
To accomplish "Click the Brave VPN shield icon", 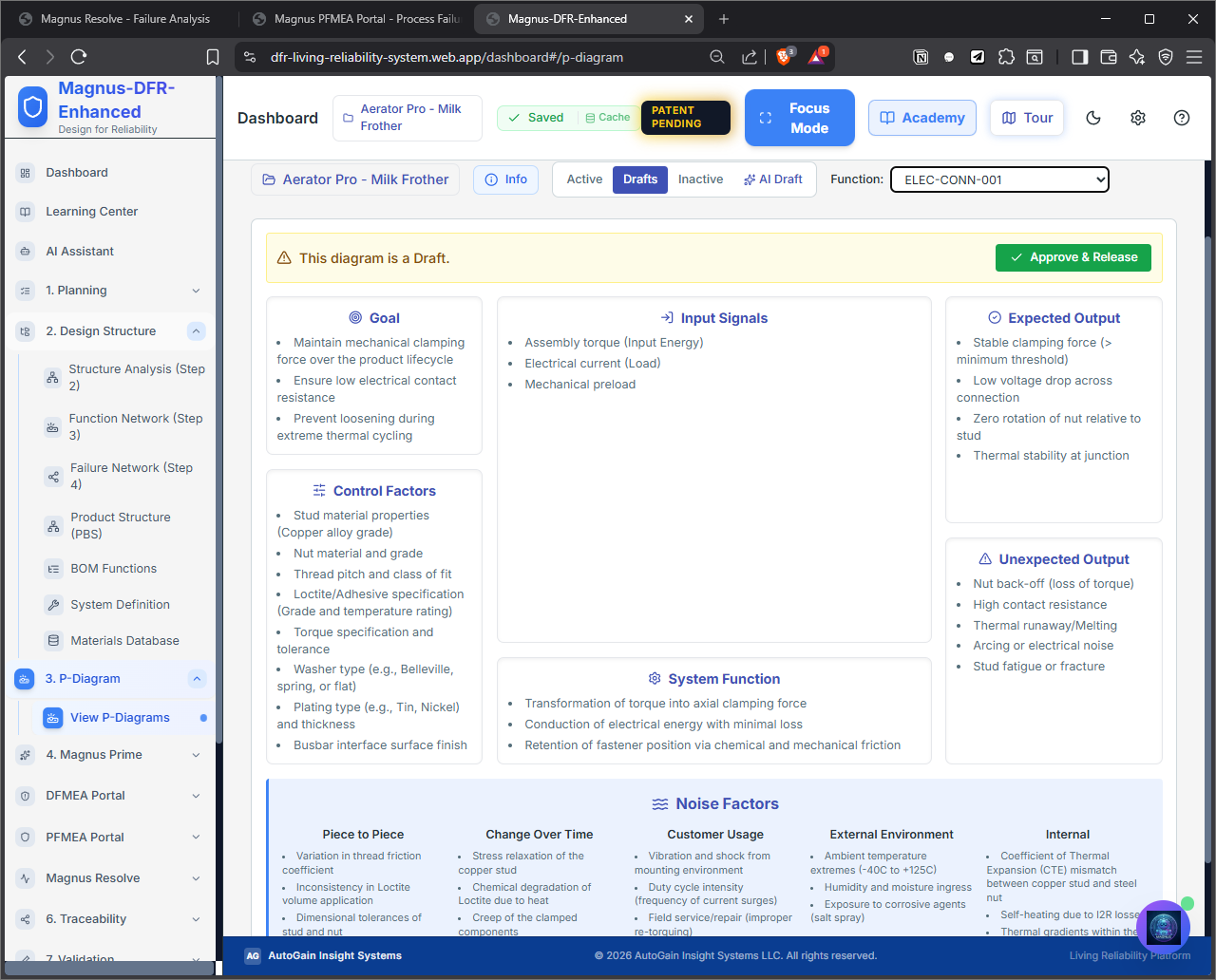I will tap(1166, 57).
